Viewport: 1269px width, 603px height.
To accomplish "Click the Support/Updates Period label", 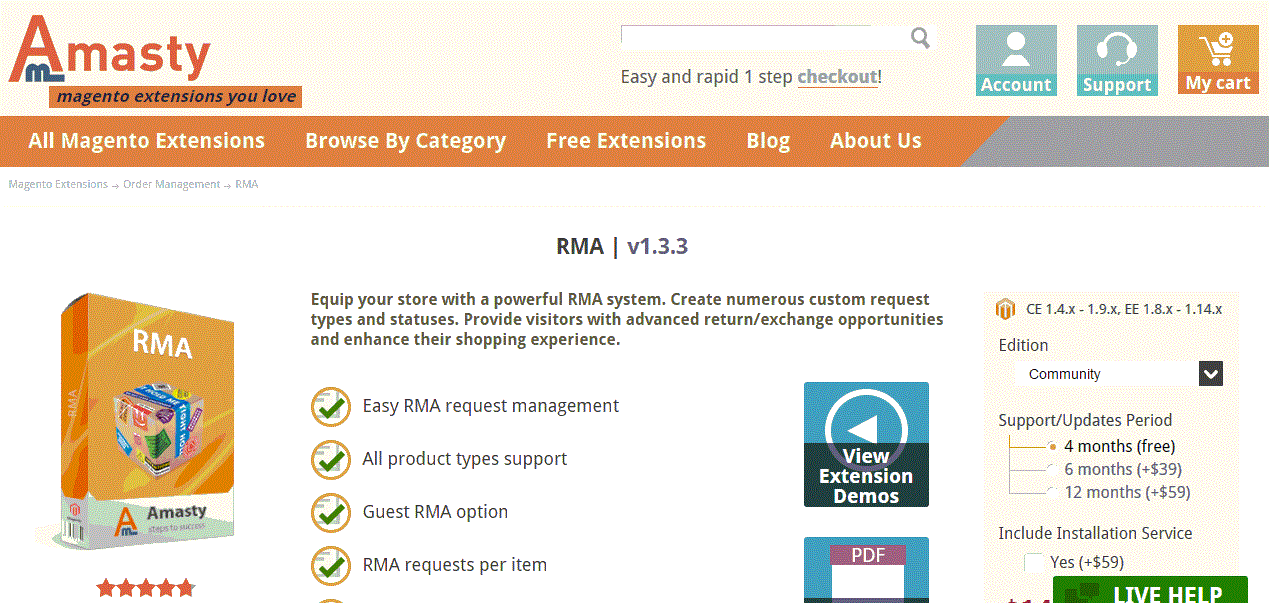I will pyautogui.click(x=1085, y=420).
